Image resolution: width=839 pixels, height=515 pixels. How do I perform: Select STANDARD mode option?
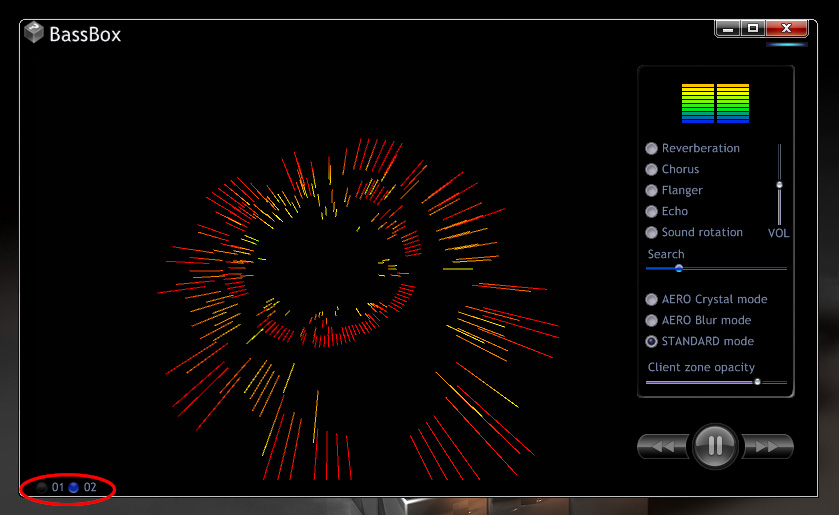click(652, 341)
